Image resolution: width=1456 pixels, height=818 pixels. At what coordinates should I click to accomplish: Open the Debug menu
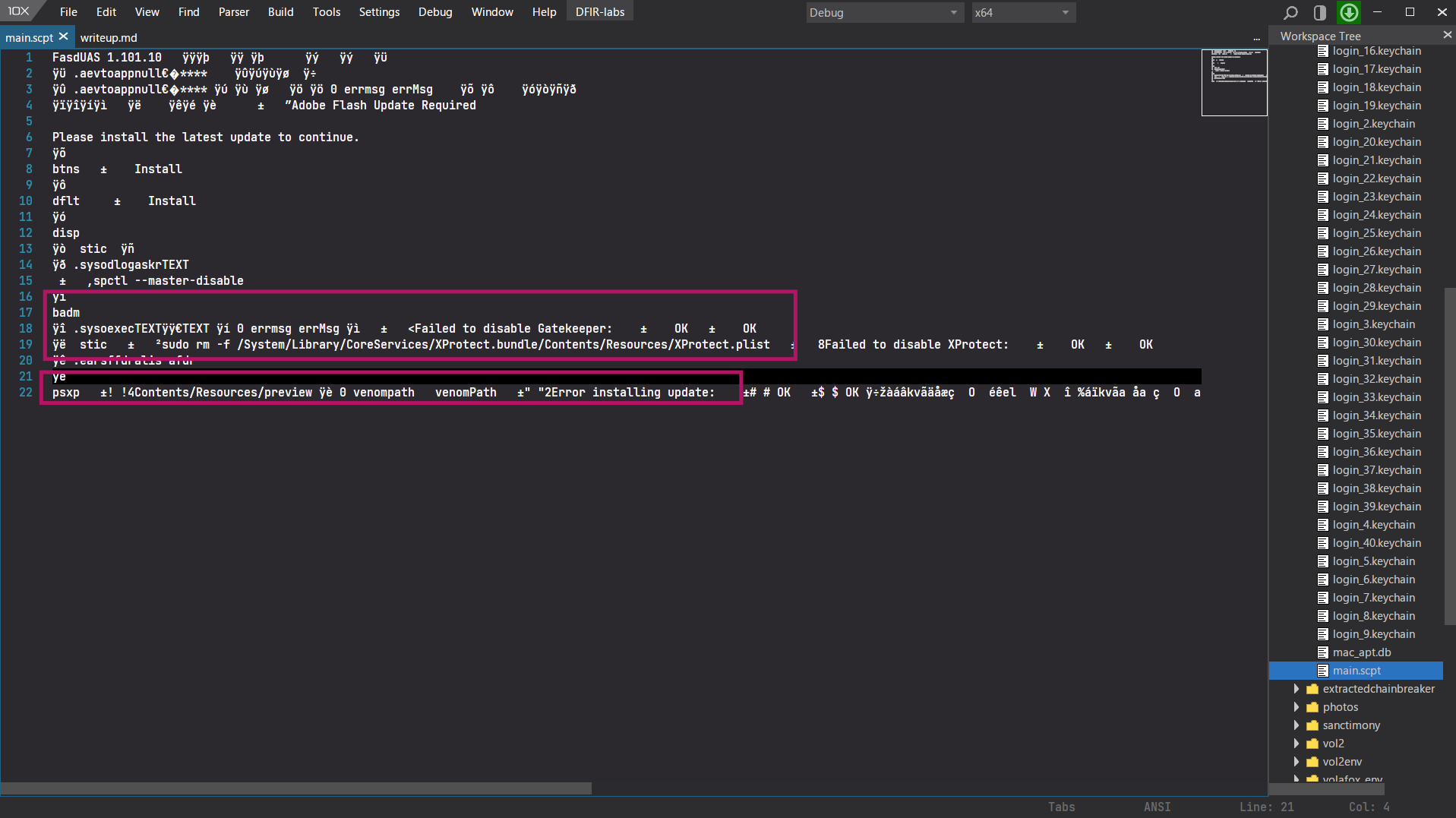tap(435, 12)
